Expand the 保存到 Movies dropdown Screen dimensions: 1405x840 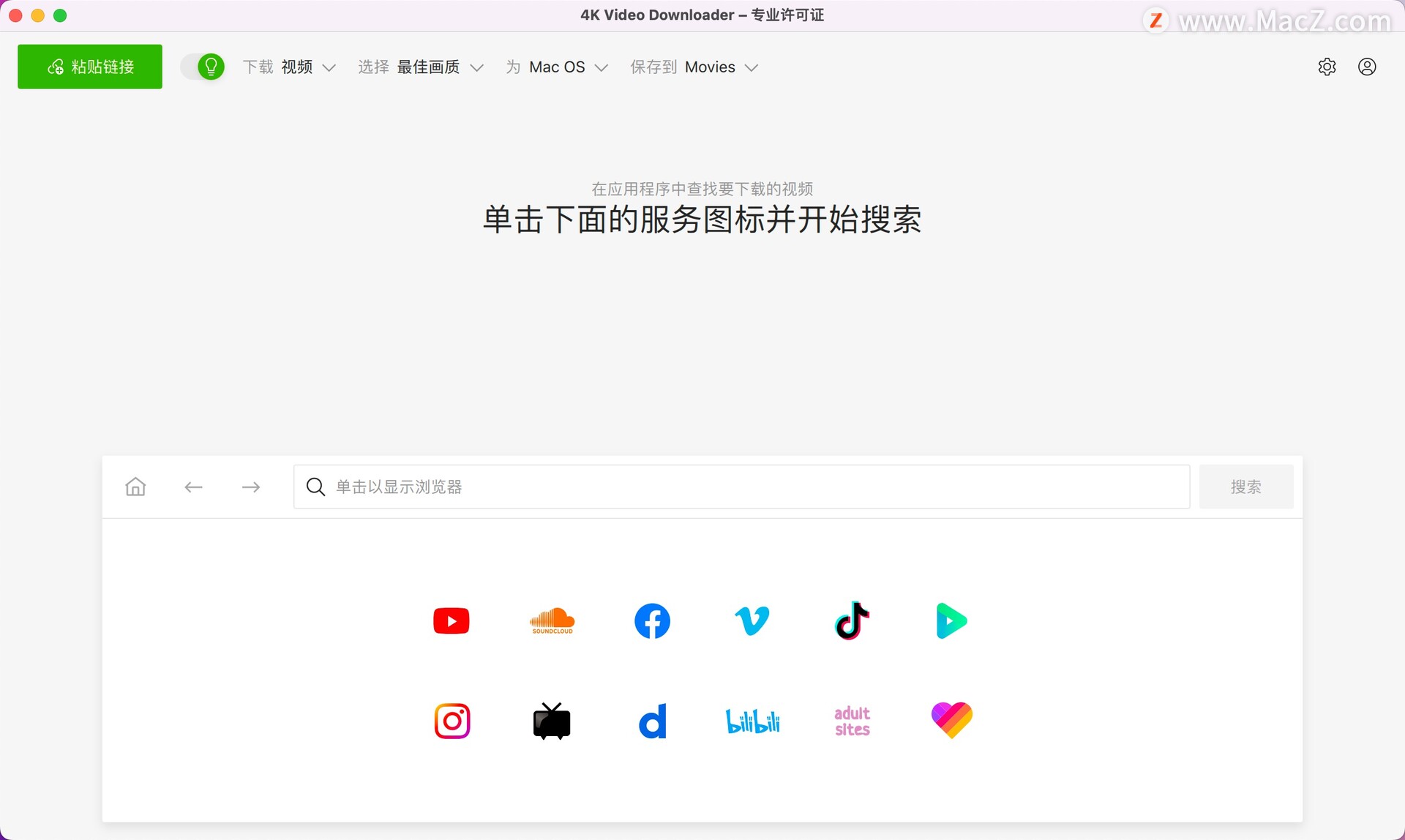point(694,67)
